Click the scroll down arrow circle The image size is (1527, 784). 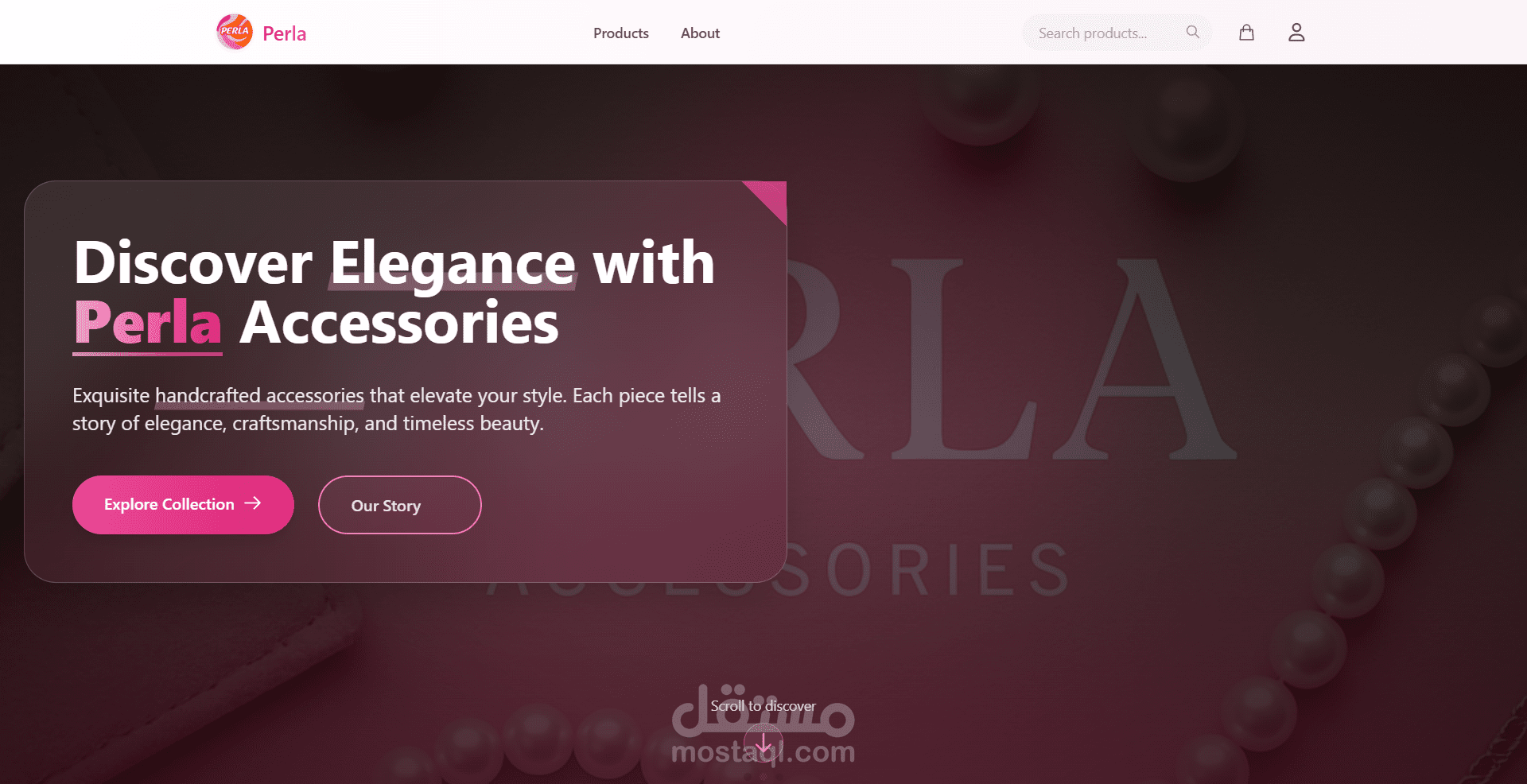pos(763,744)
